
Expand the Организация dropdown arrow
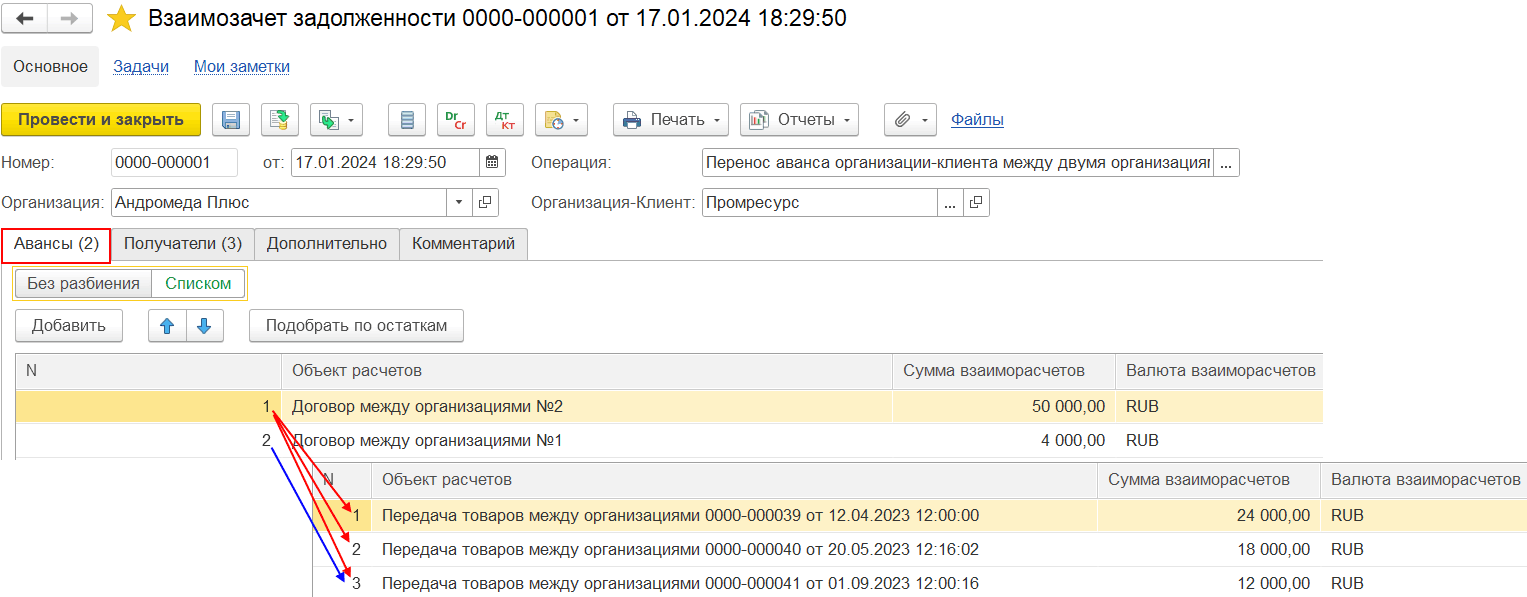pyautogui.click(x=459, y=203)
